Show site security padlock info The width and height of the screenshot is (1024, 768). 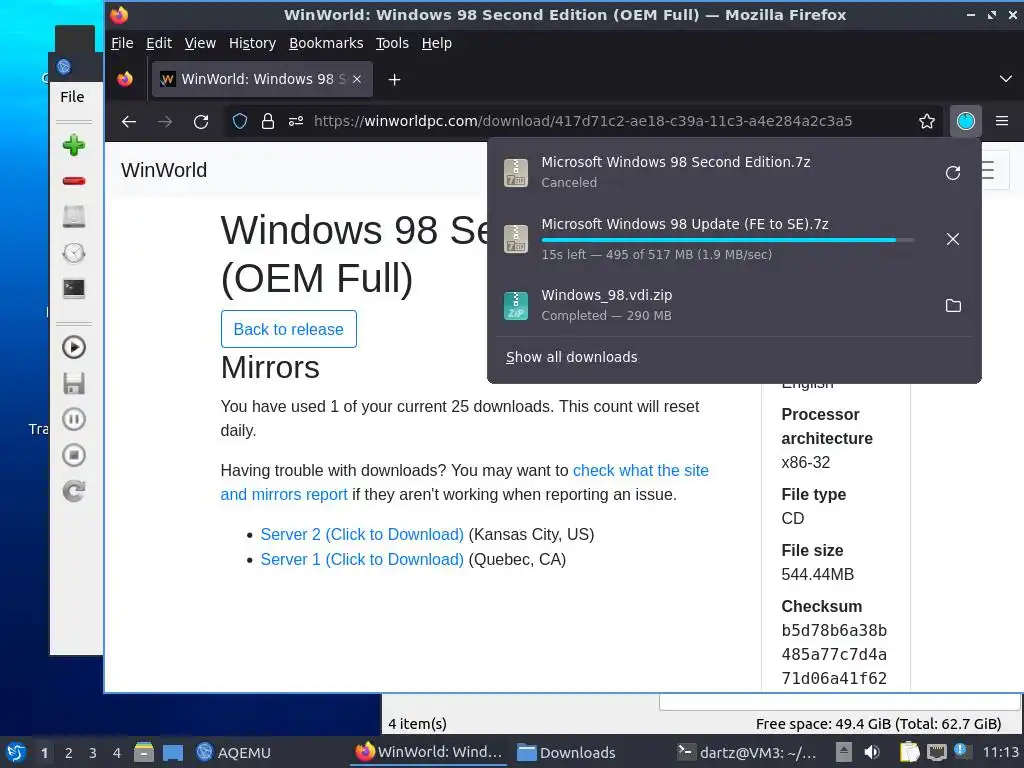tap(268, 121)
